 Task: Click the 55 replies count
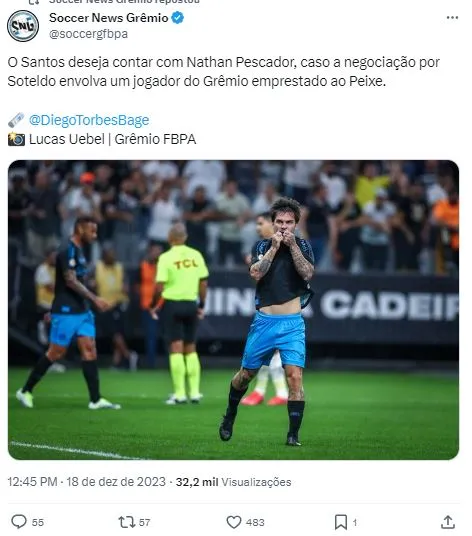click(x=38, y=522)
